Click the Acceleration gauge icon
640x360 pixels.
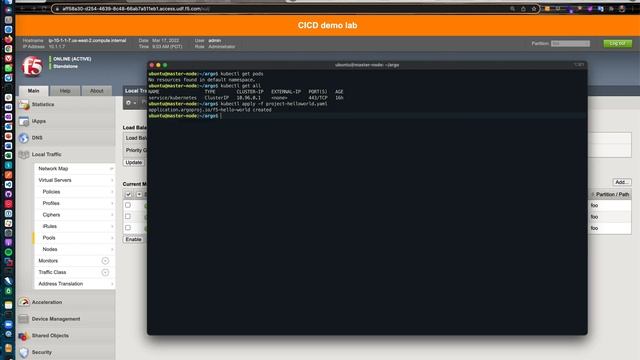24,302
